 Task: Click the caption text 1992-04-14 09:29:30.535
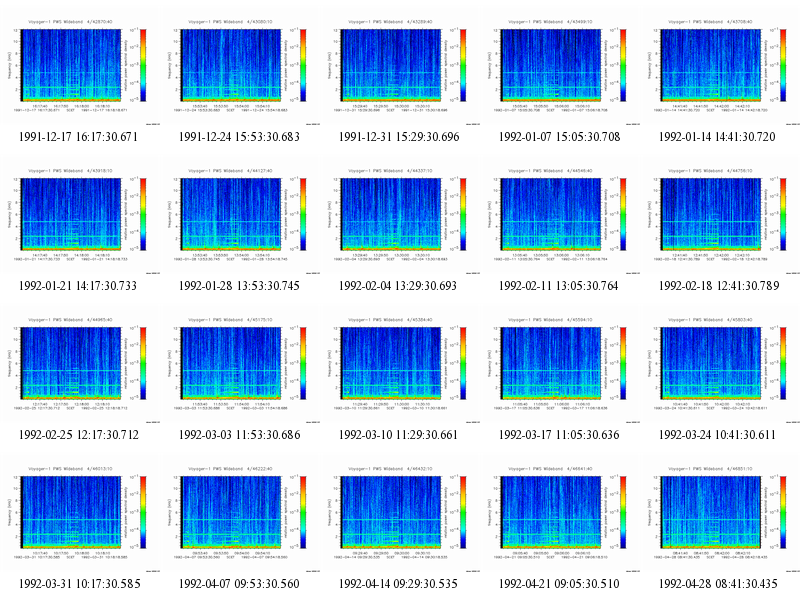tap(398, 584)
